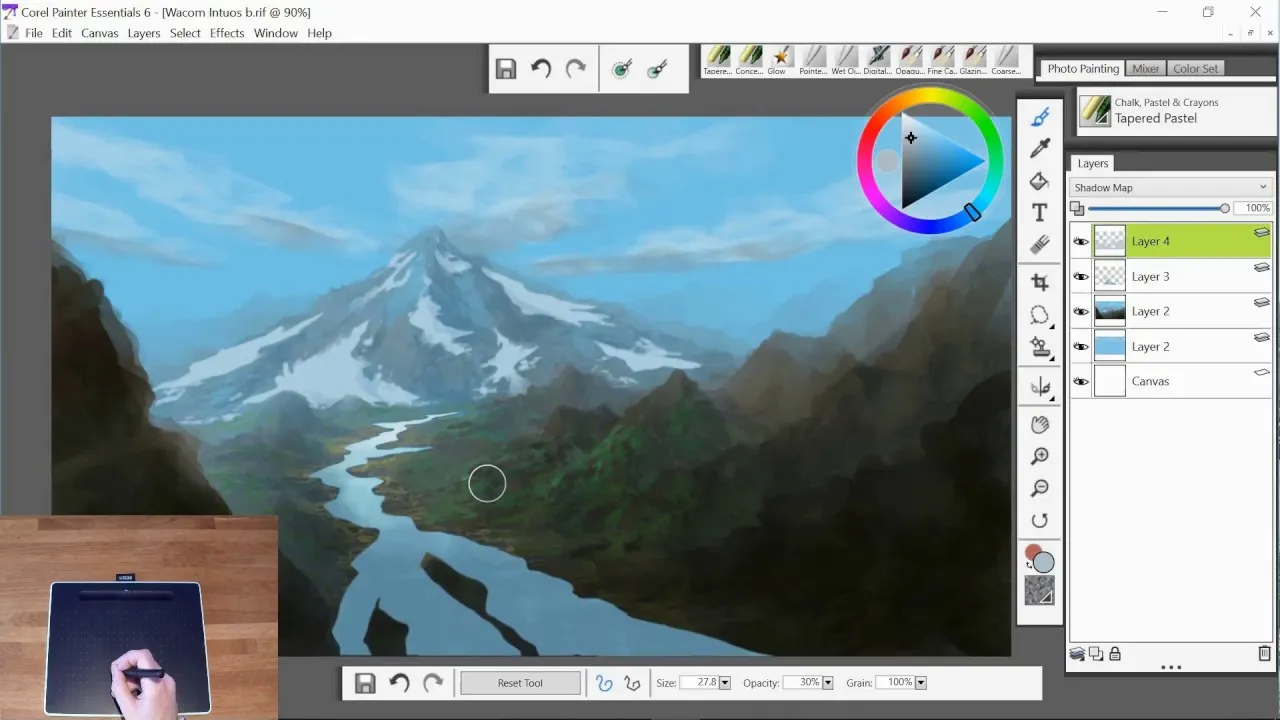Click the main color swatch in toolbox

tap(1034, 553)
